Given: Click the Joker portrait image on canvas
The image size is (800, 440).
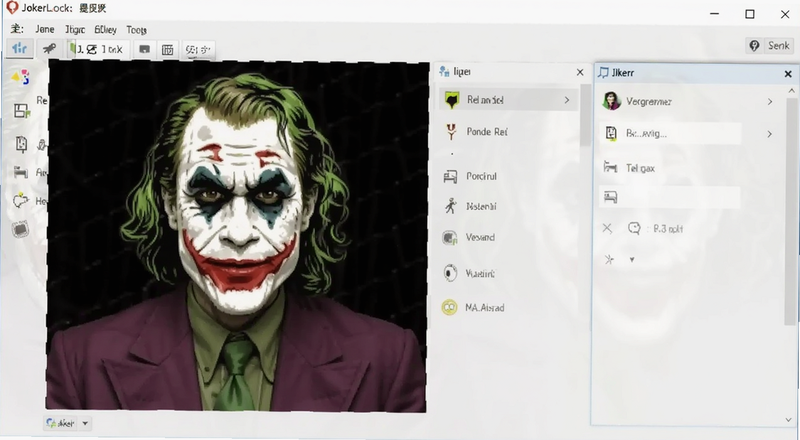Looking at the screenshot, I should 237,236.
